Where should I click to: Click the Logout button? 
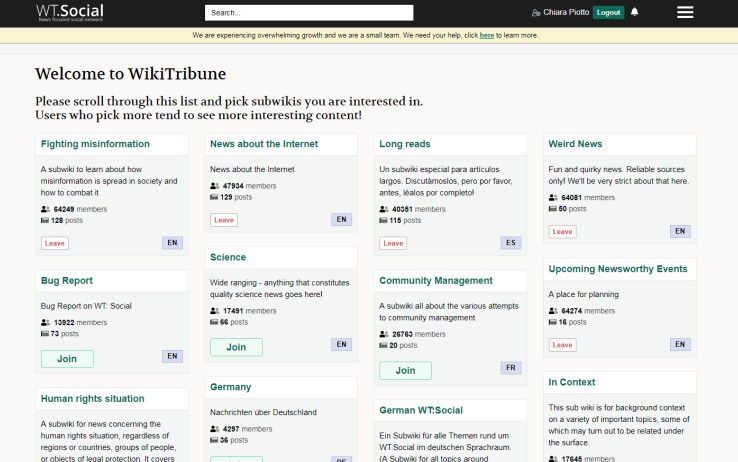[608, 12]
